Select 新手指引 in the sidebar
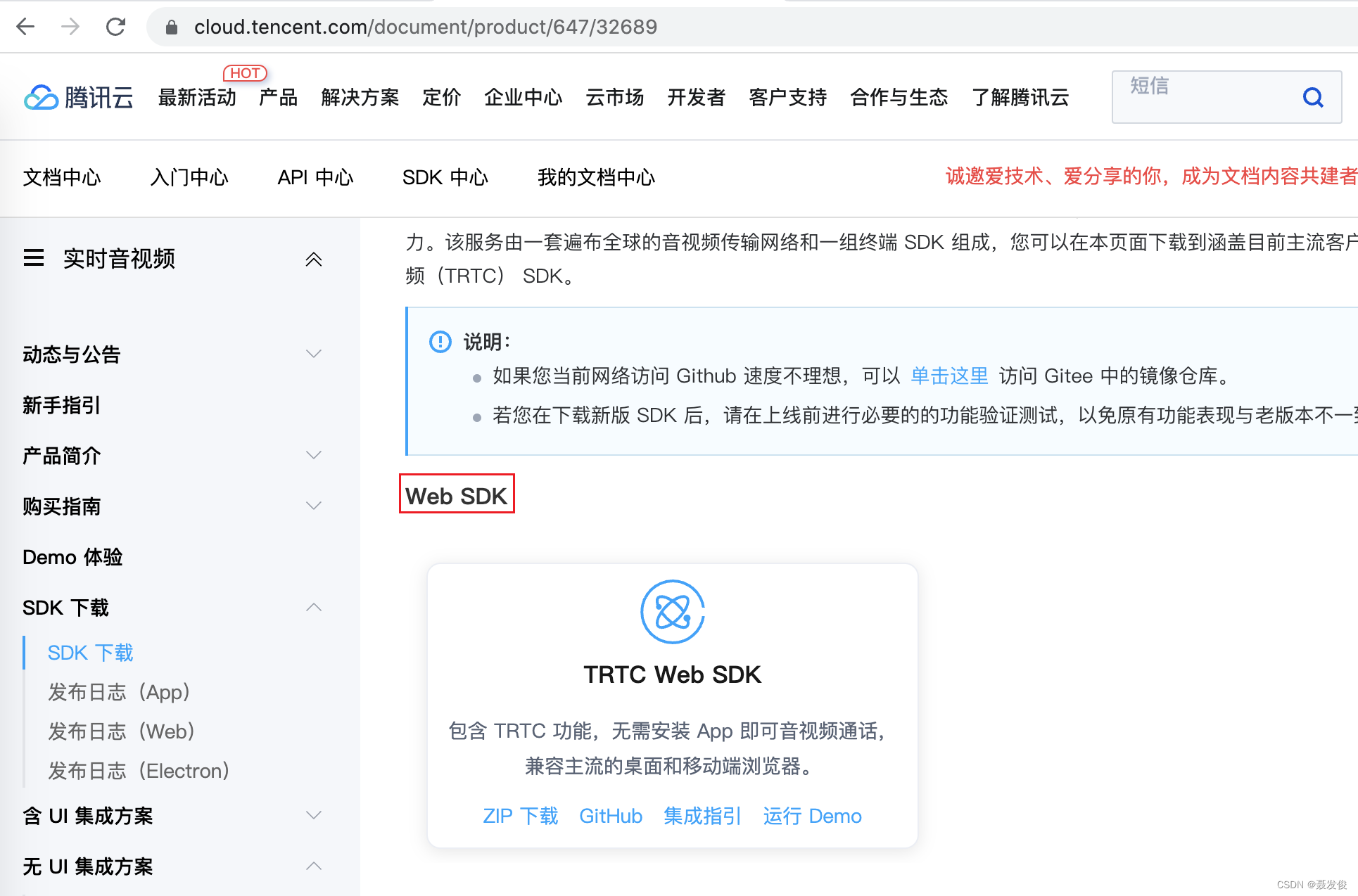1358x896 pixels. [62, 405]
